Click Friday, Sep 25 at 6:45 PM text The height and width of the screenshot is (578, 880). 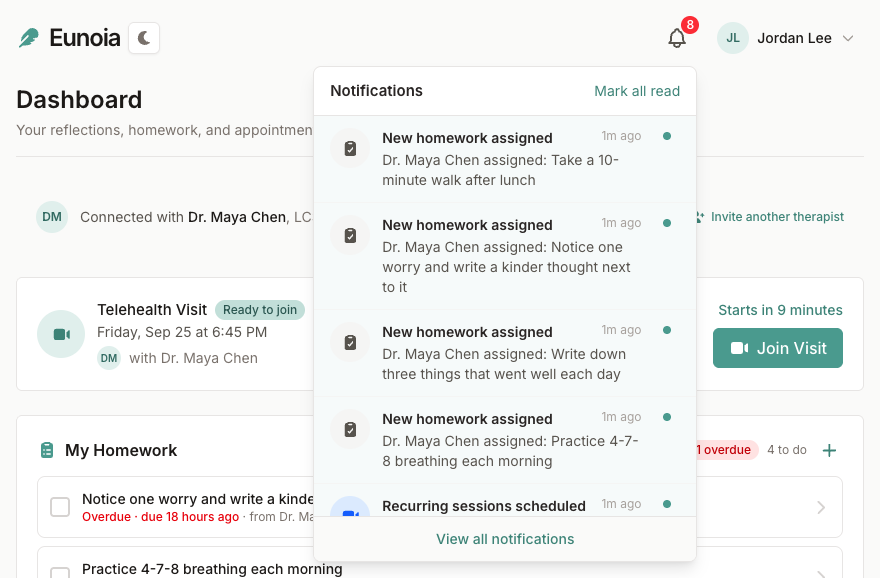click(182, 332)
